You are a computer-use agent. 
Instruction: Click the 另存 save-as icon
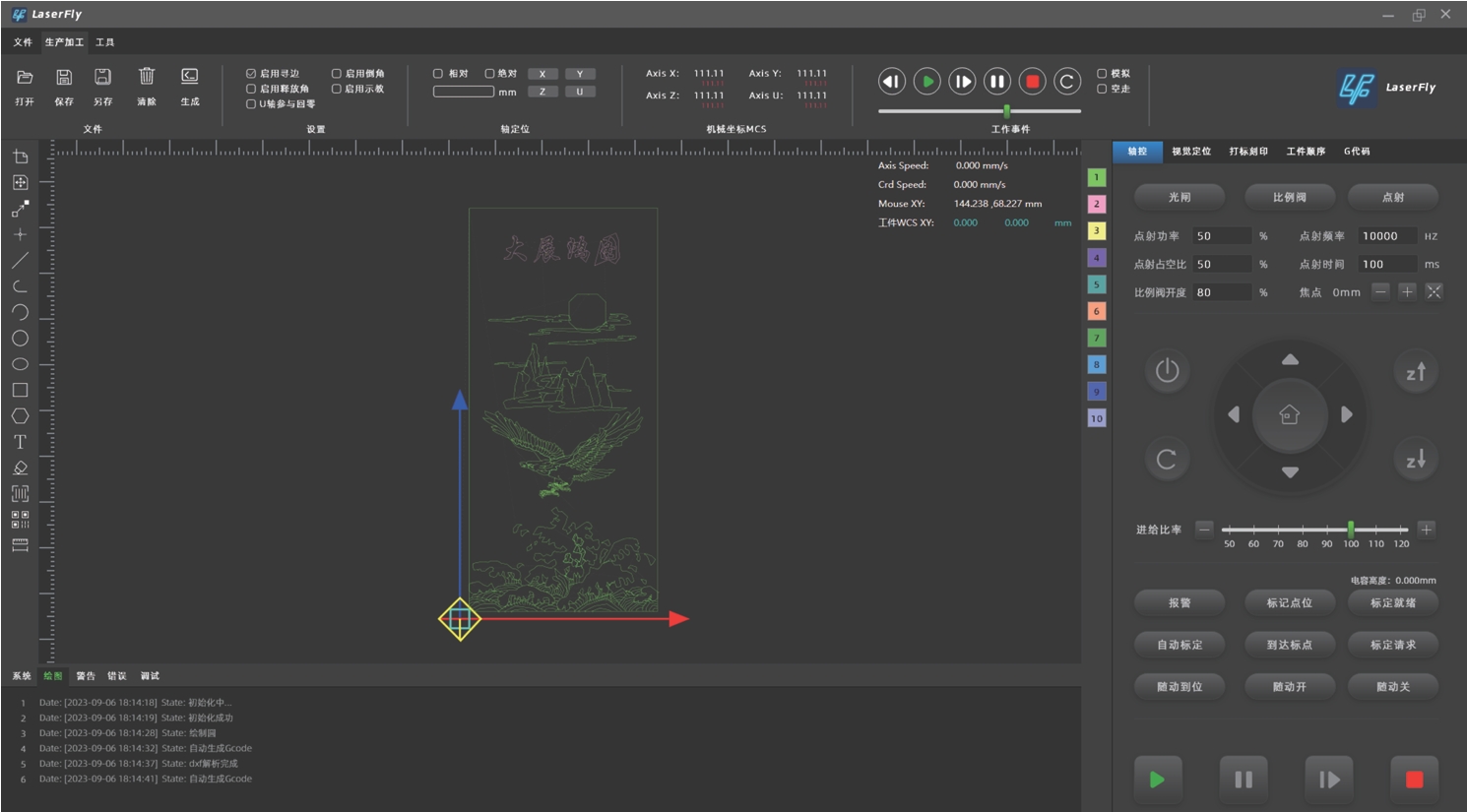click(102, 77)
